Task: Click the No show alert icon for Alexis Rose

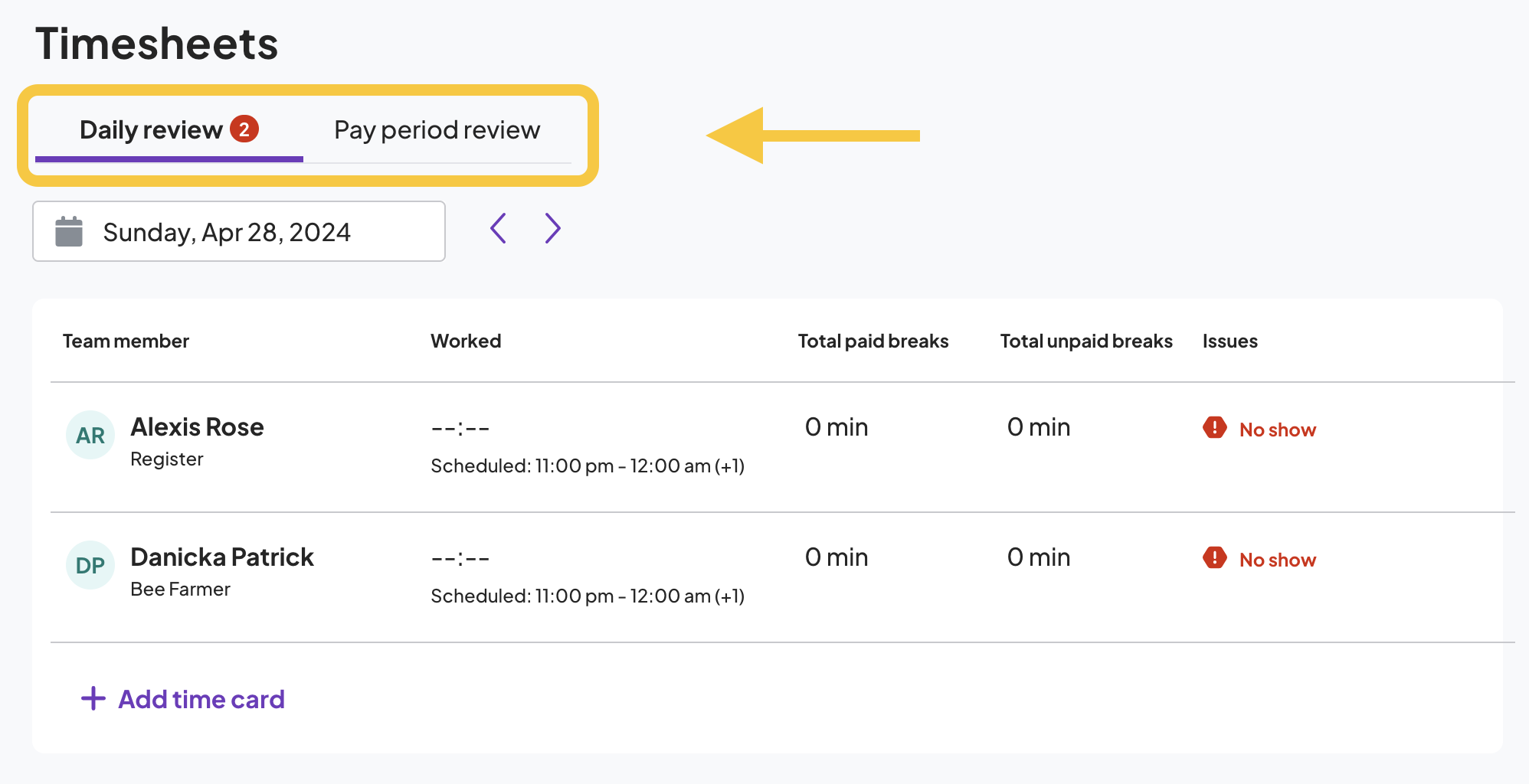Action: tap(1214, 428)
